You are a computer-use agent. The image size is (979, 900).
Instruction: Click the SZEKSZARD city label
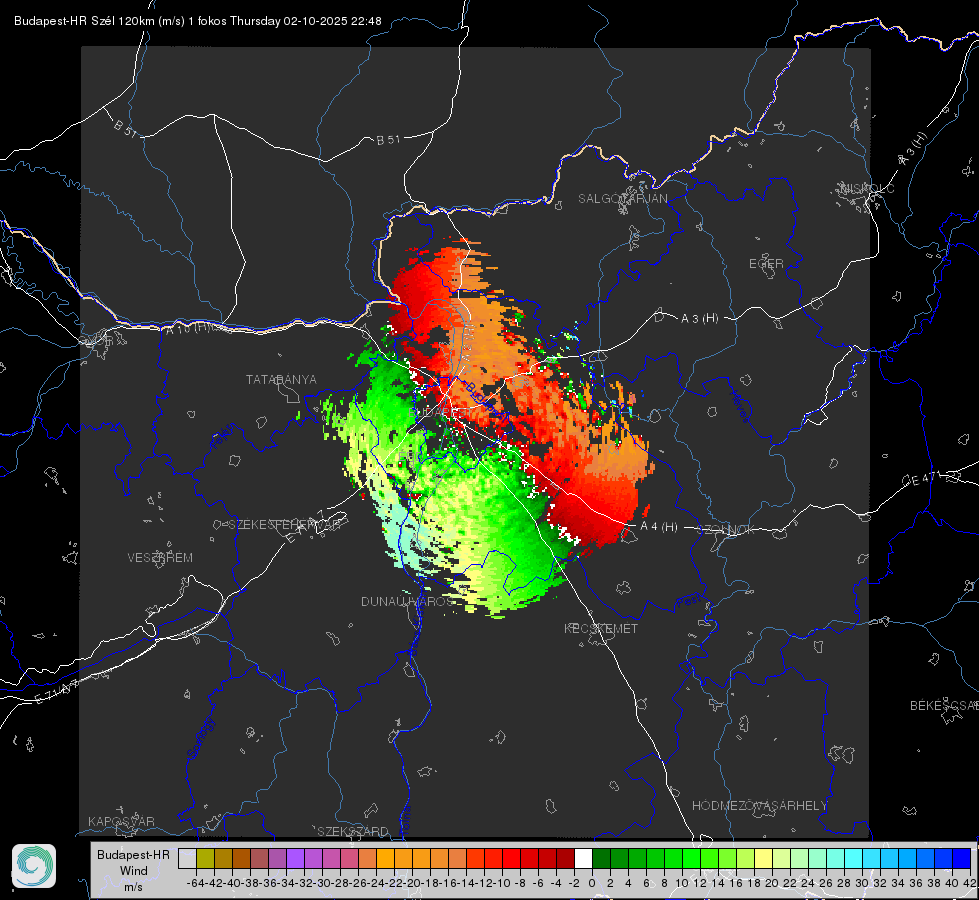pos(353,831)
